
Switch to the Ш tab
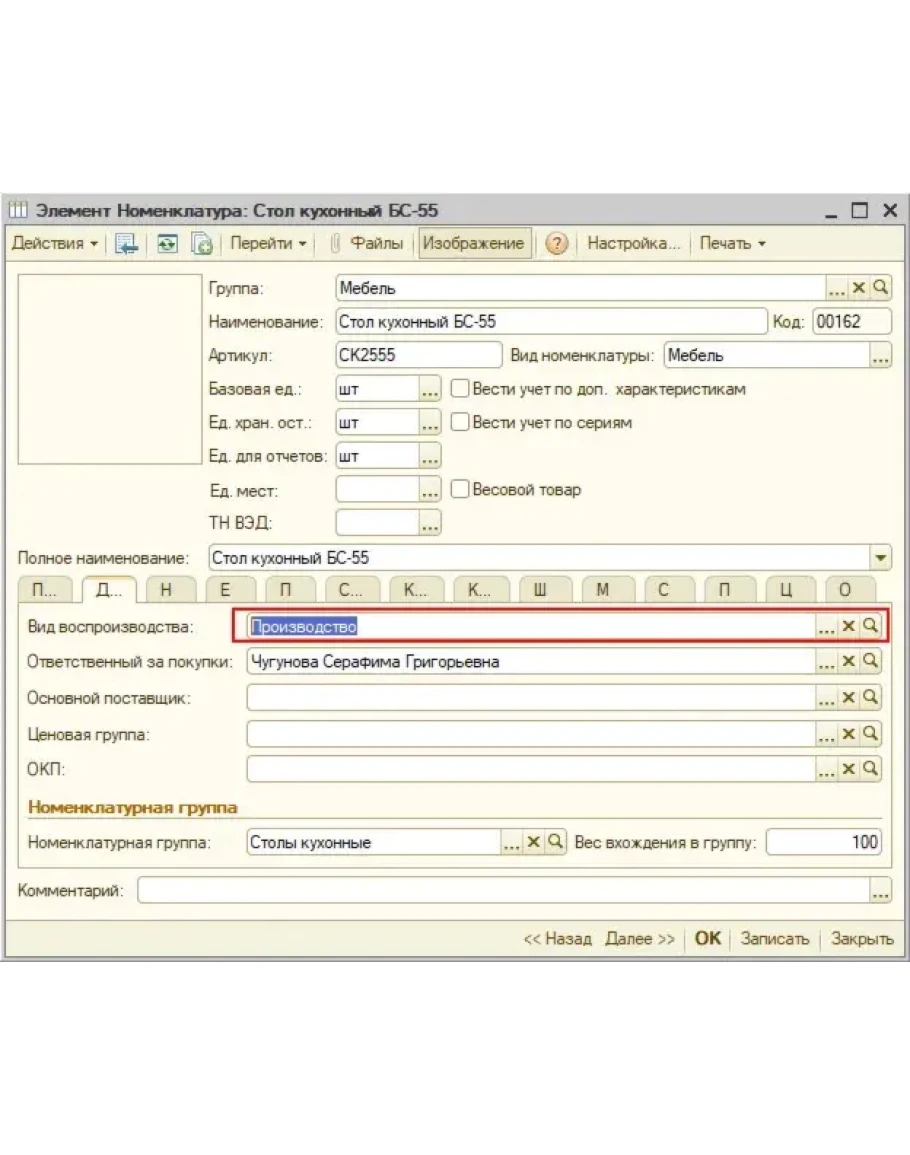click(x=539, y=590)
